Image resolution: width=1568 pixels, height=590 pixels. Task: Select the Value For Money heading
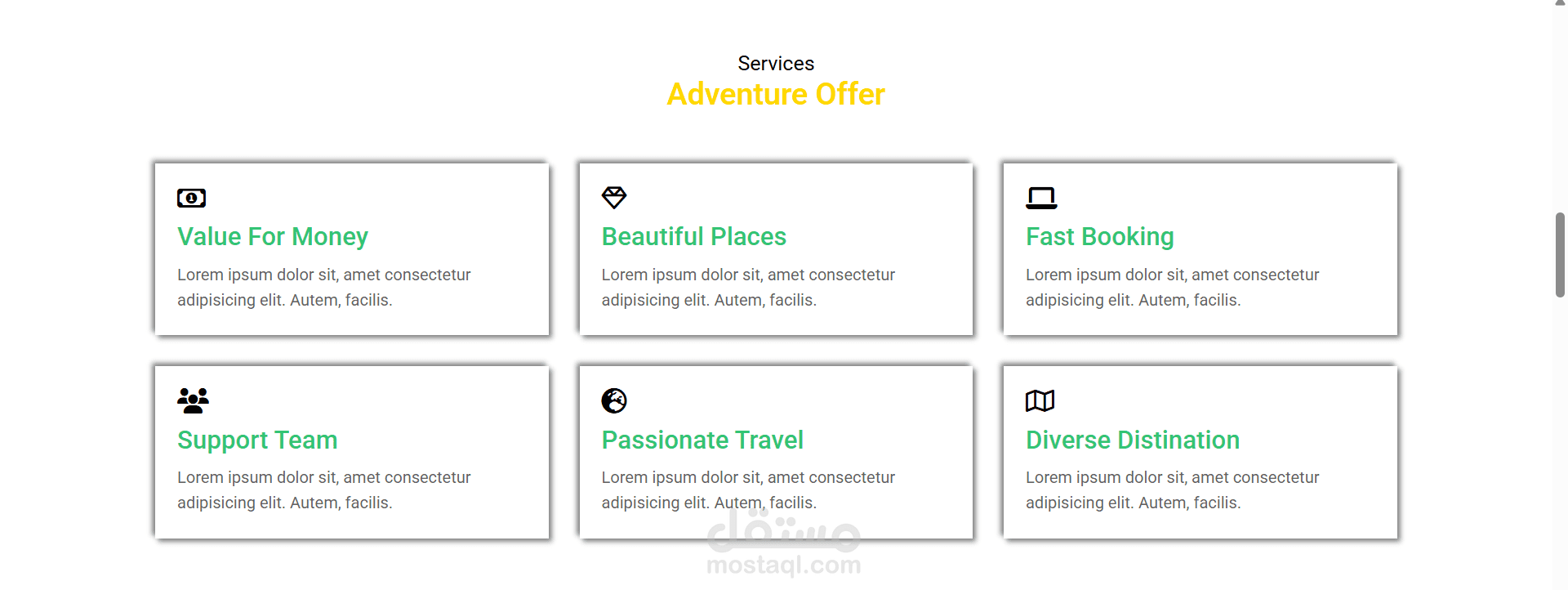[x=273, y=237]
